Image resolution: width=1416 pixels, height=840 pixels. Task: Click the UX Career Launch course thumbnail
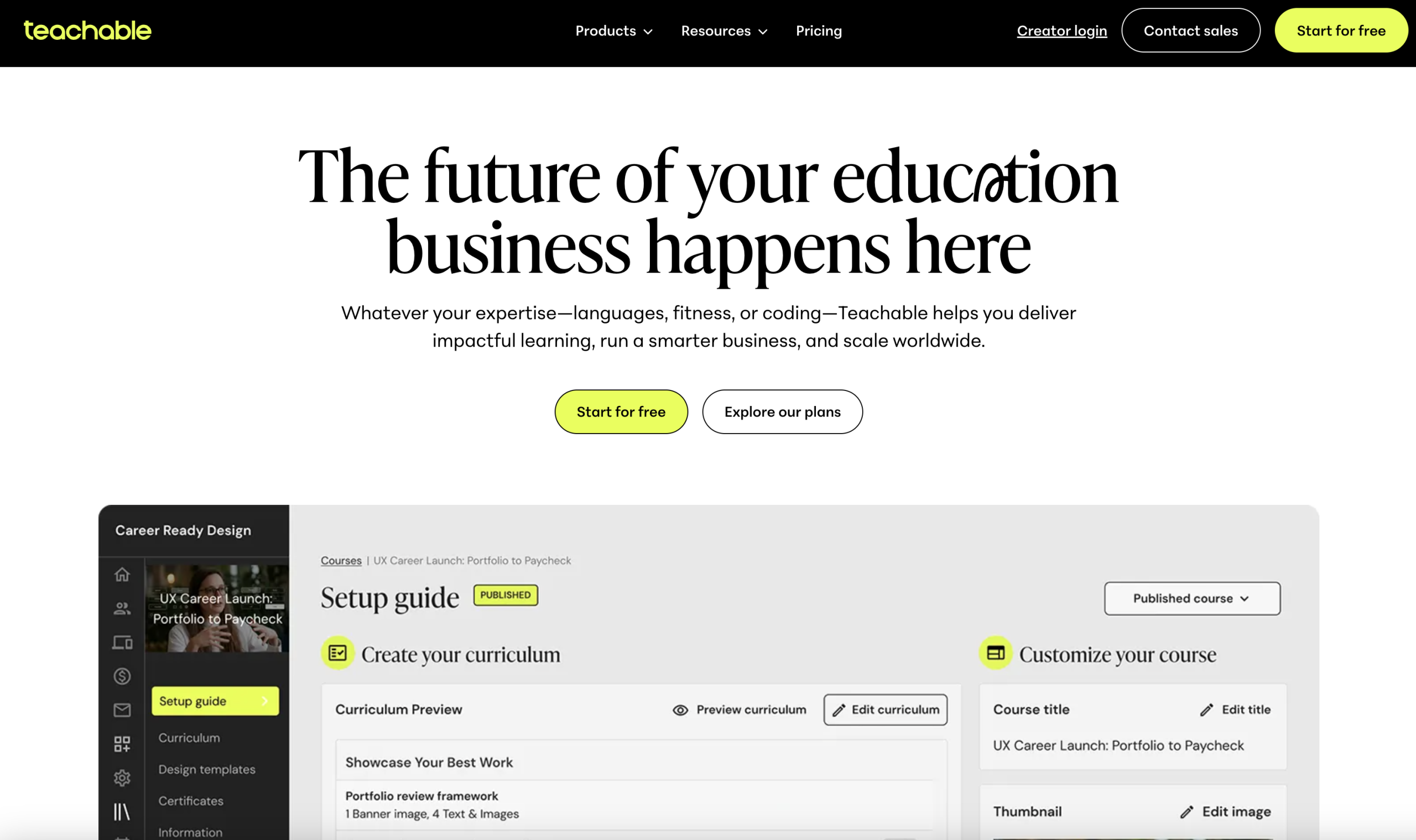click(x=217, y=608)
